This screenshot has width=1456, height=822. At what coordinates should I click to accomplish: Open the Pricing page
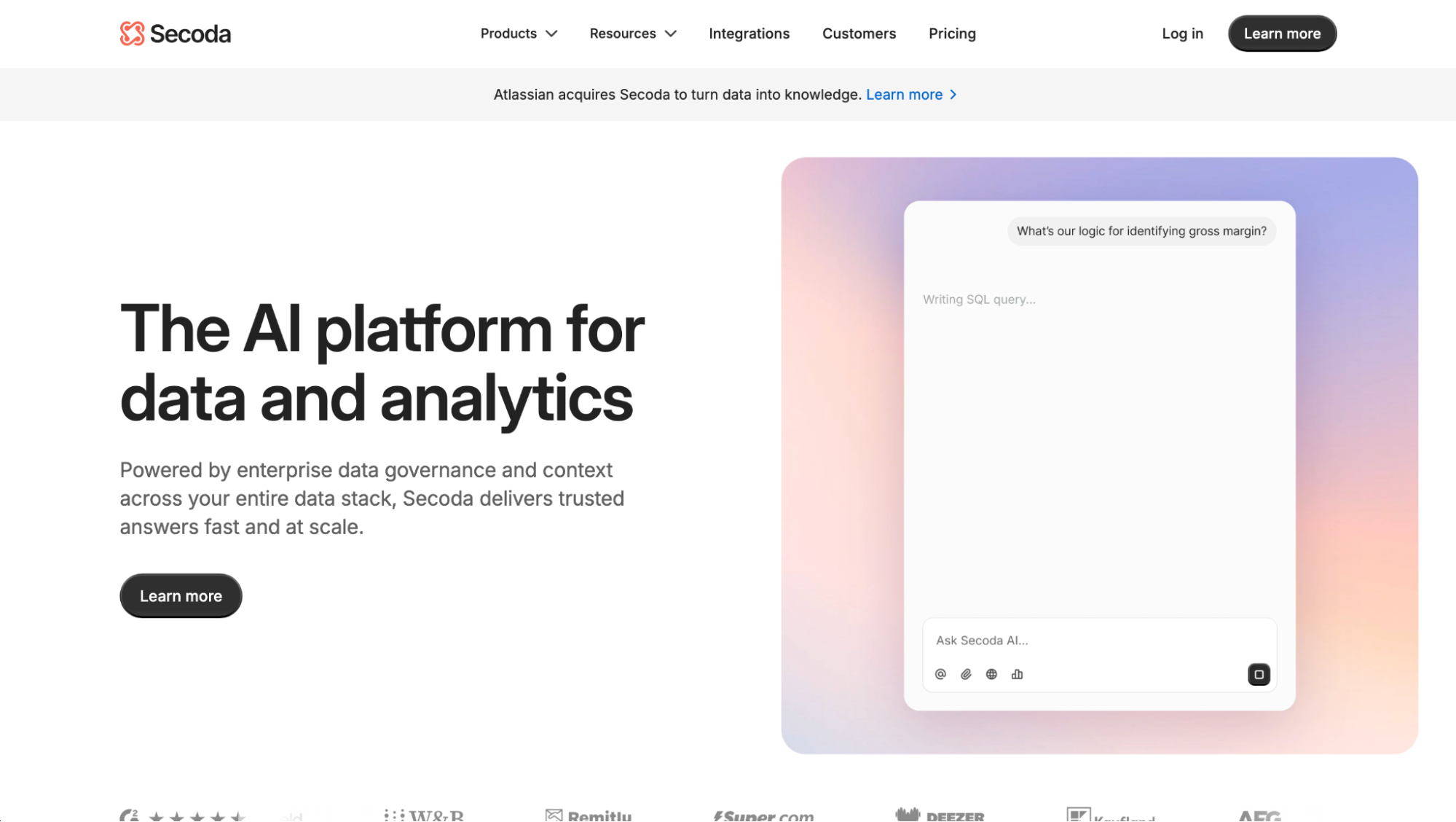[x=952, y=34]
